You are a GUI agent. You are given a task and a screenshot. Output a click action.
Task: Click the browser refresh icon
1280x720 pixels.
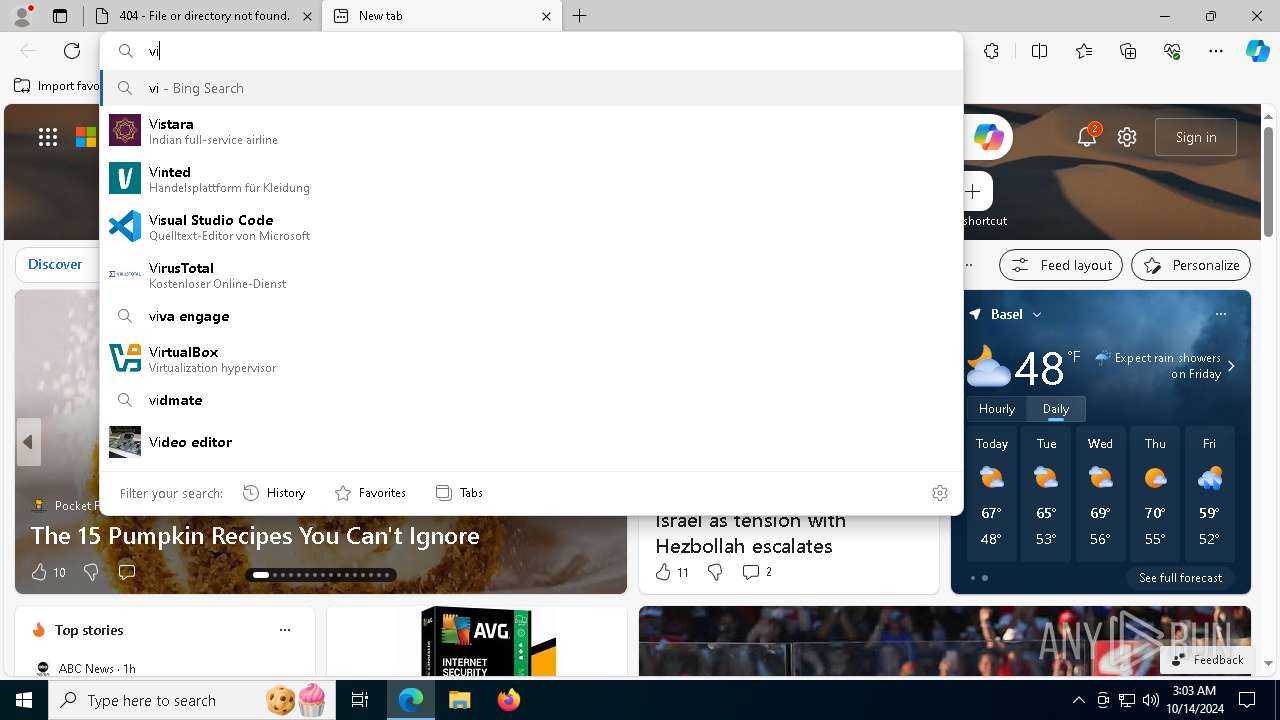point(72,51)
